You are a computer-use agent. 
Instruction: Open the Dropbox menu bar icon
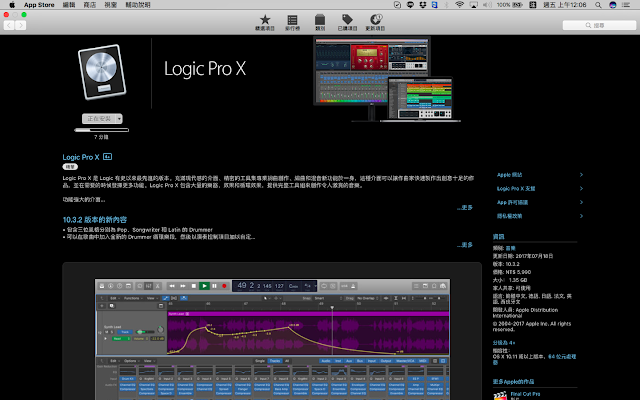[x=422, y=5]
